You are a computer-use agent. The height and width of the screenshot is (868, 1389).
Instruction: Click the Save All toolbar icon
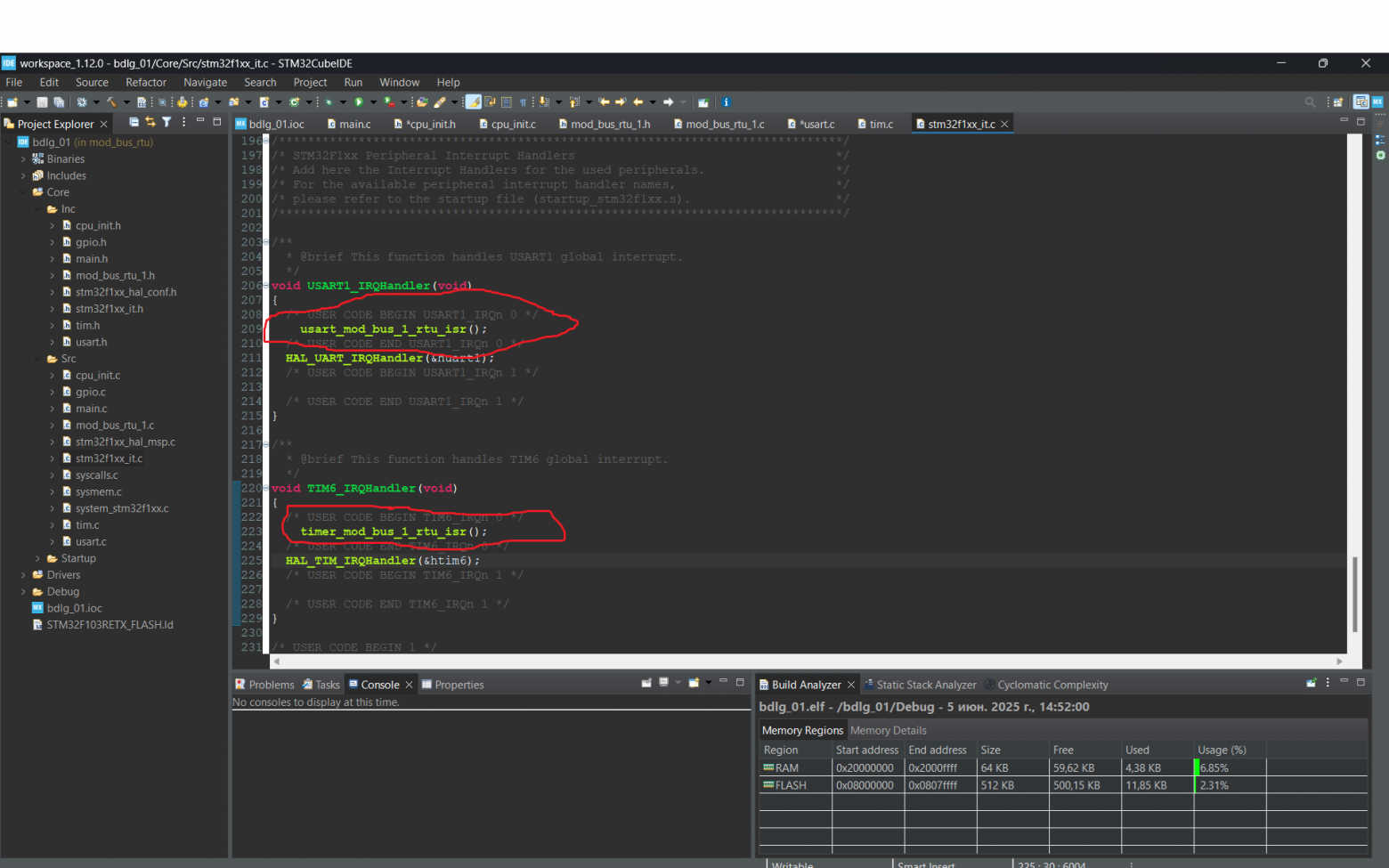click(x=59, y=102)
